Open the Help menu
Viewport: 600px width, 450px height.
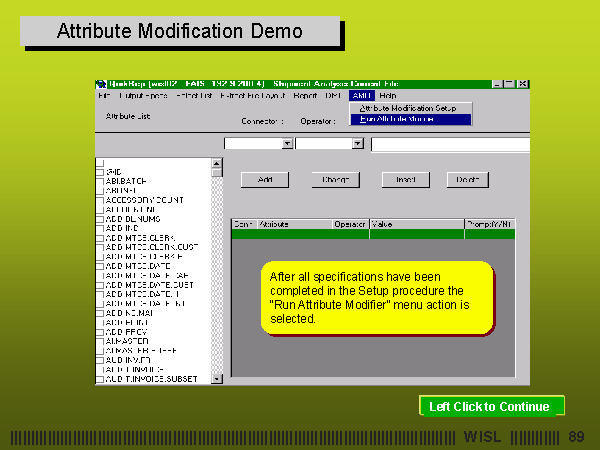pyautogui.click(x=388, y=95)
